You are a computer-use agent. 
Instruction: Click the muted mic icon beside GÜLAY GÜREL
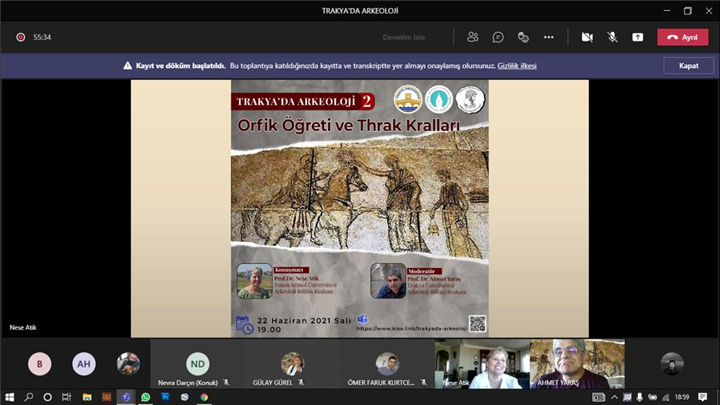pos(301,382)
